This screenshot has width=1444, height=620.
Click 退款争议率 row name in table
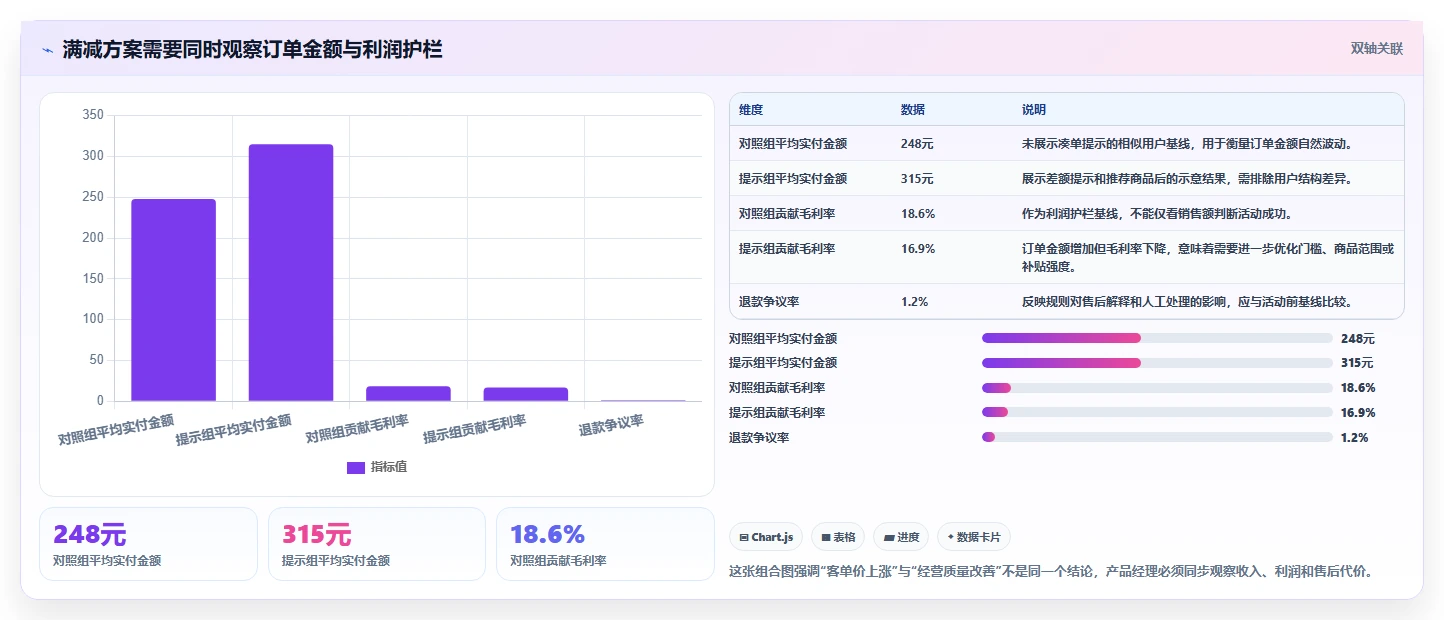coord(769,302)
